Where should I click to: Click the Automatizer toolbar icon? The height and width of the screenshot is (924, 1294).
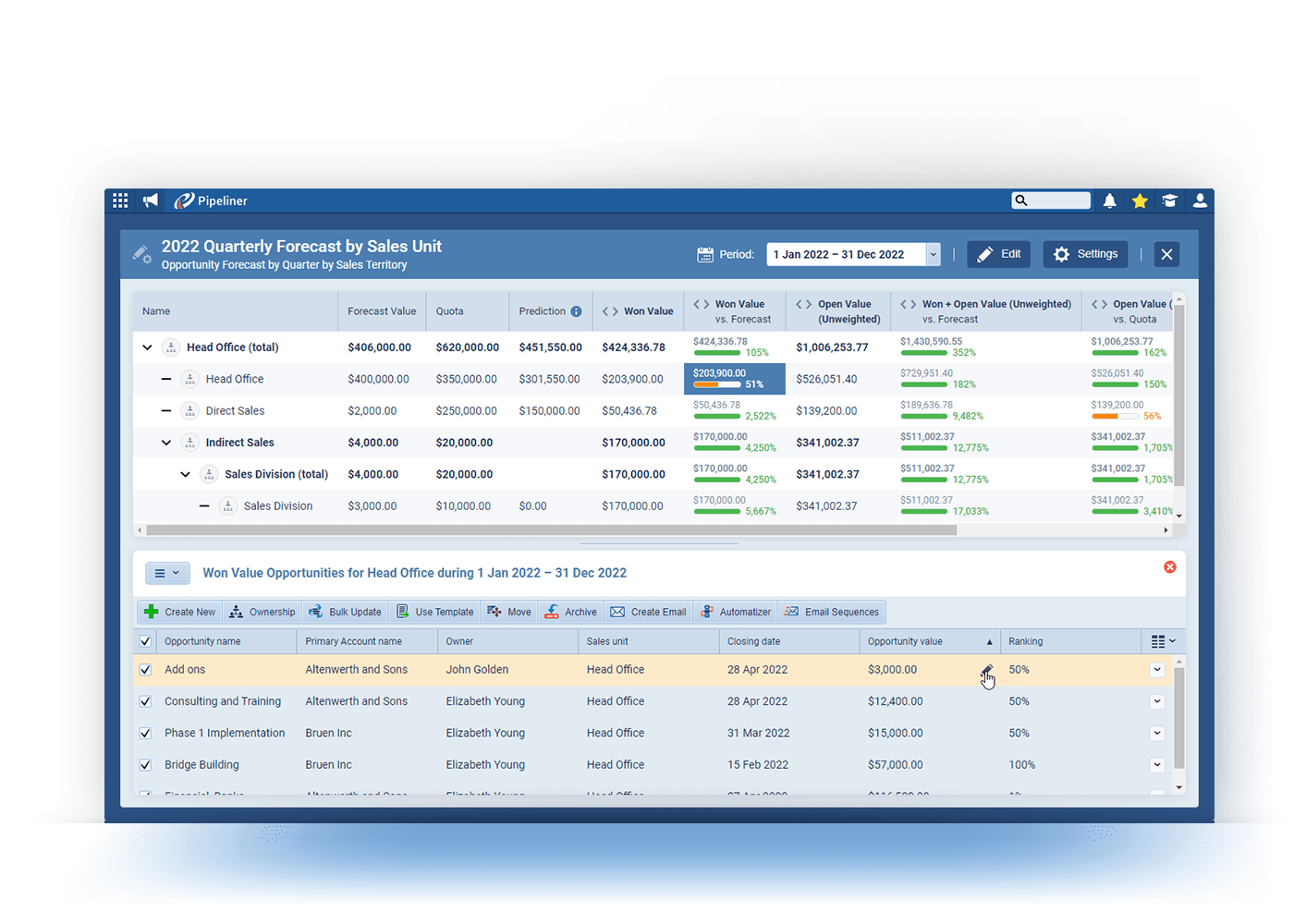(x=736, y=612)
